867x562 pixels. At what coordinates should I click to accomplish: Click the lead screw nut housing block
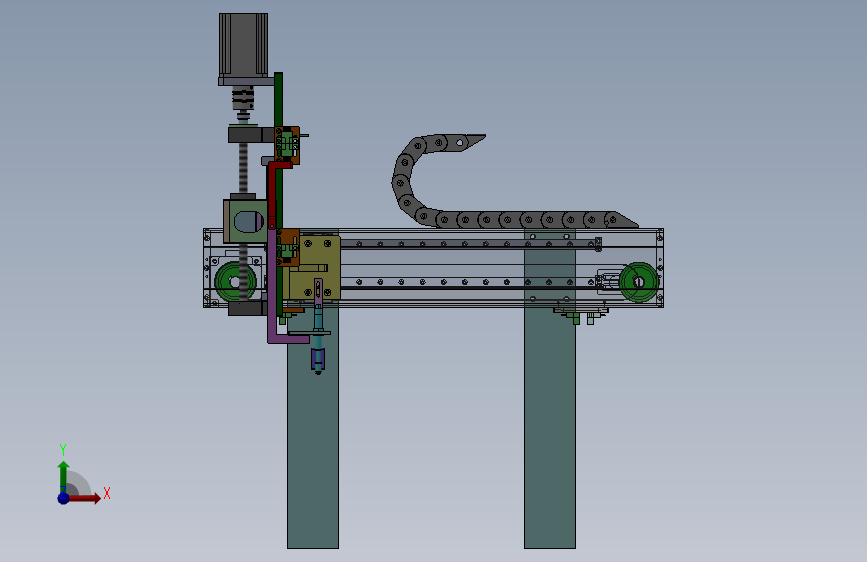click(246, 221)
